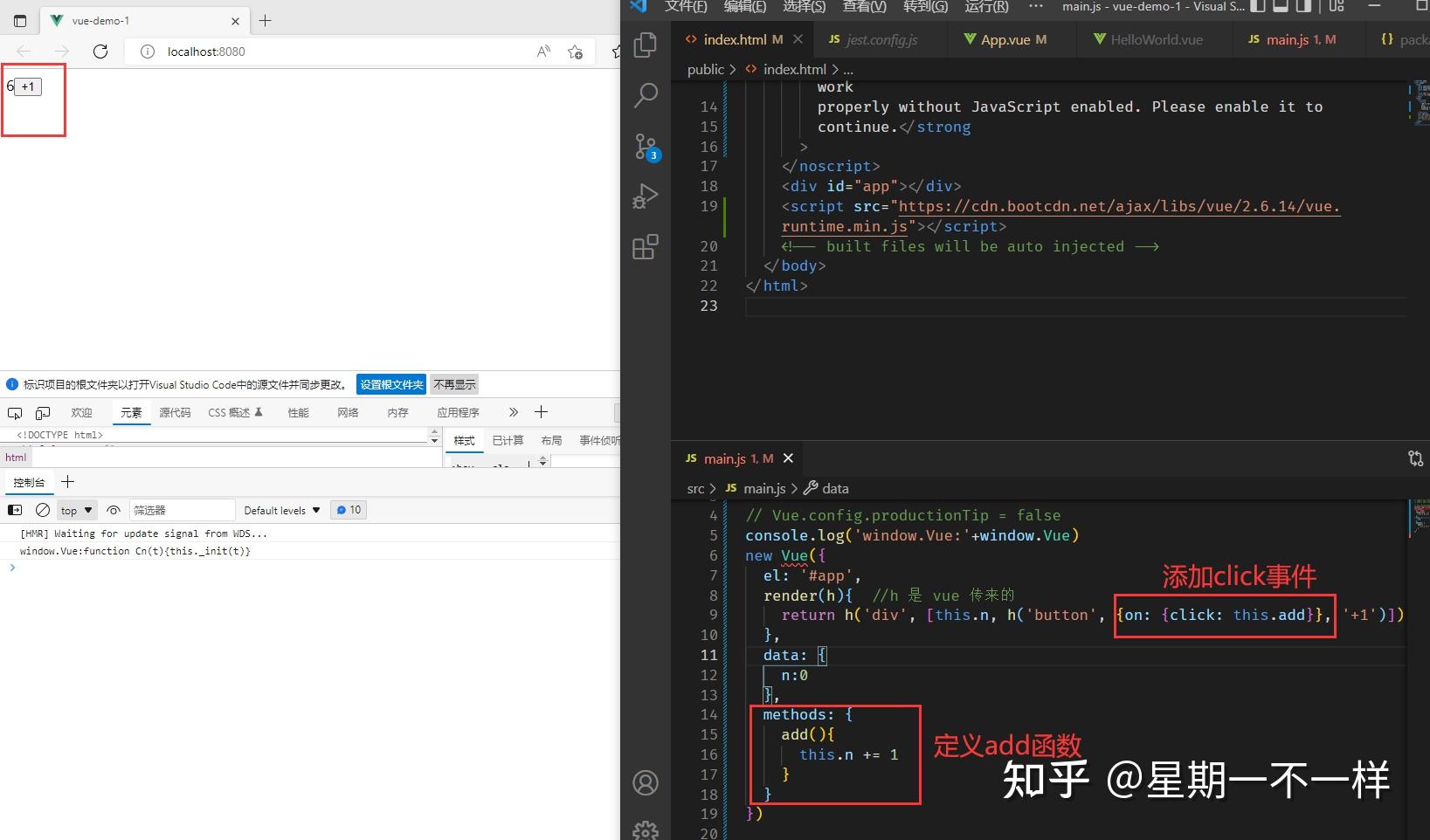Open the 编辑(E) menu in VS Code
The height and width of the screenshot is (840, 1430).
[745, 6]
